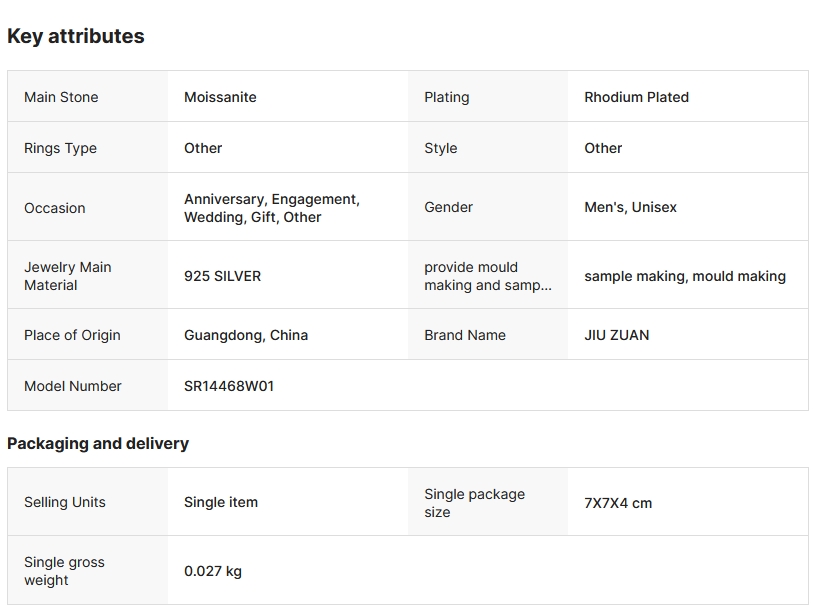Select the Anniversary, Engagement, Wedding occasion text
Screen dimensions: 815x610
(x=271, y=208)
